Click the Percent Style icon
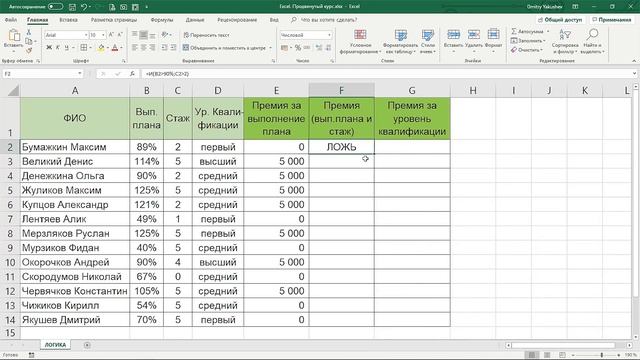The width and height of the screenshot is (640, 360). point(298,48)
